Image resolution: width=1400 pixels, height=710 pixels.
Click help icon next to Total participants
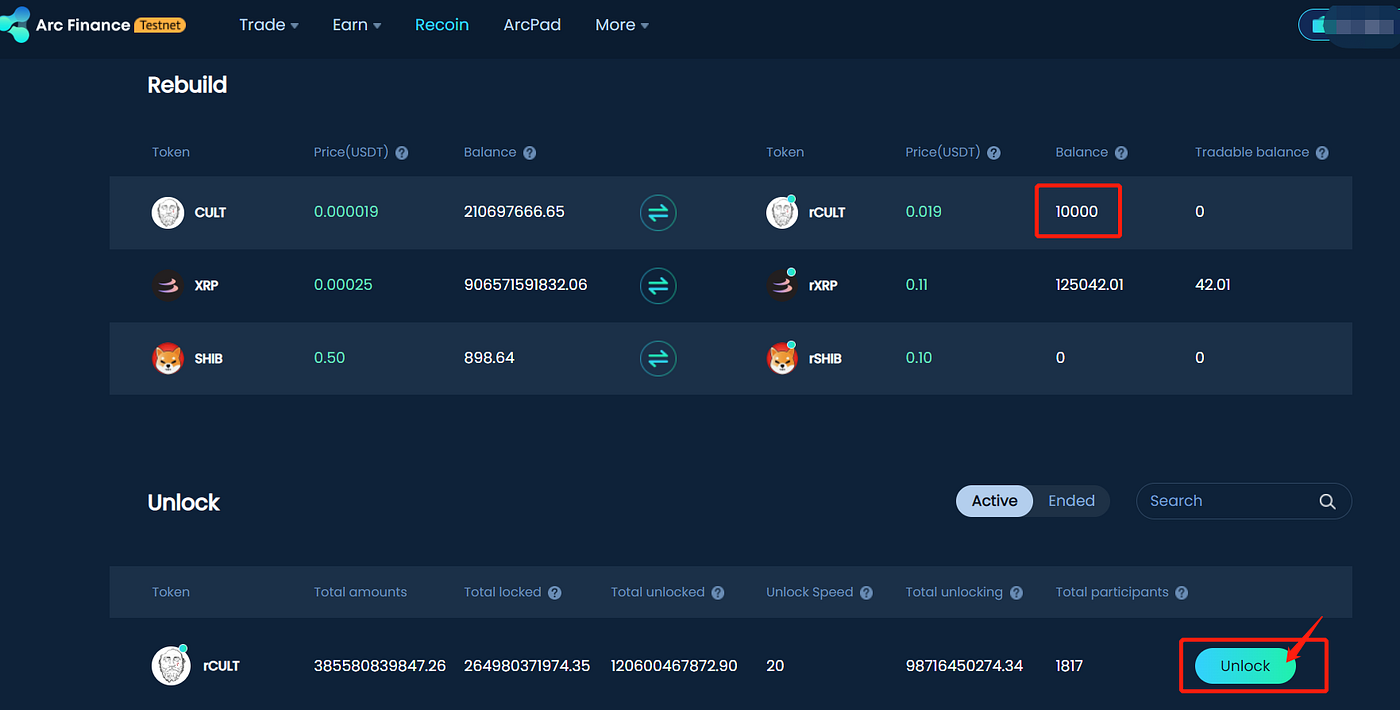click(1181, 593)
